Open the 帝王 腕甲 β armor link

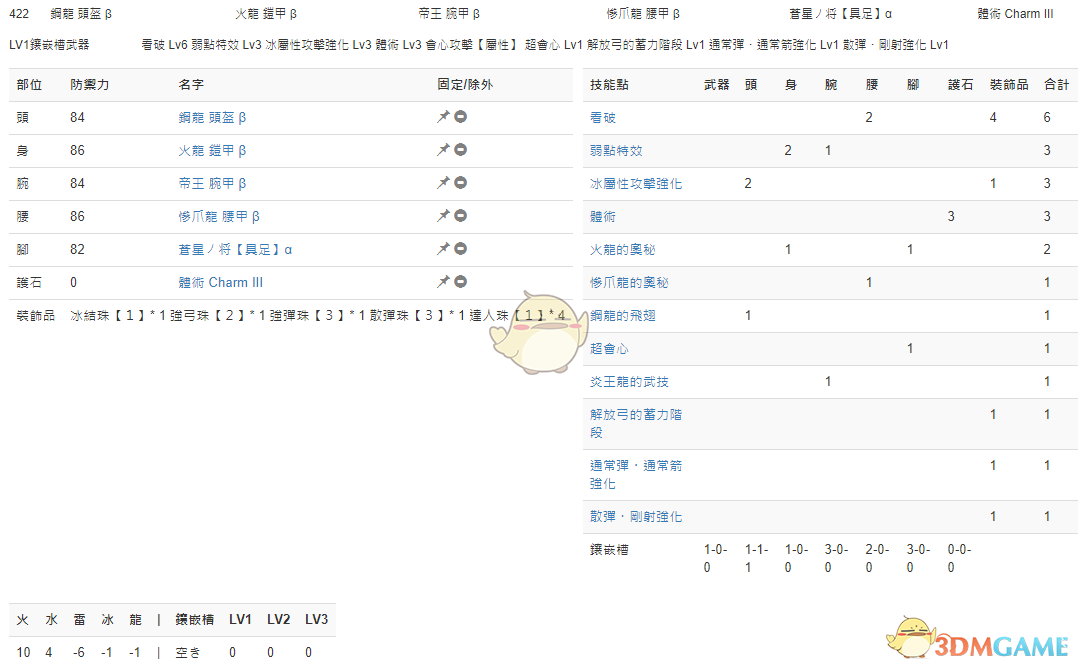tap(212, 184)
